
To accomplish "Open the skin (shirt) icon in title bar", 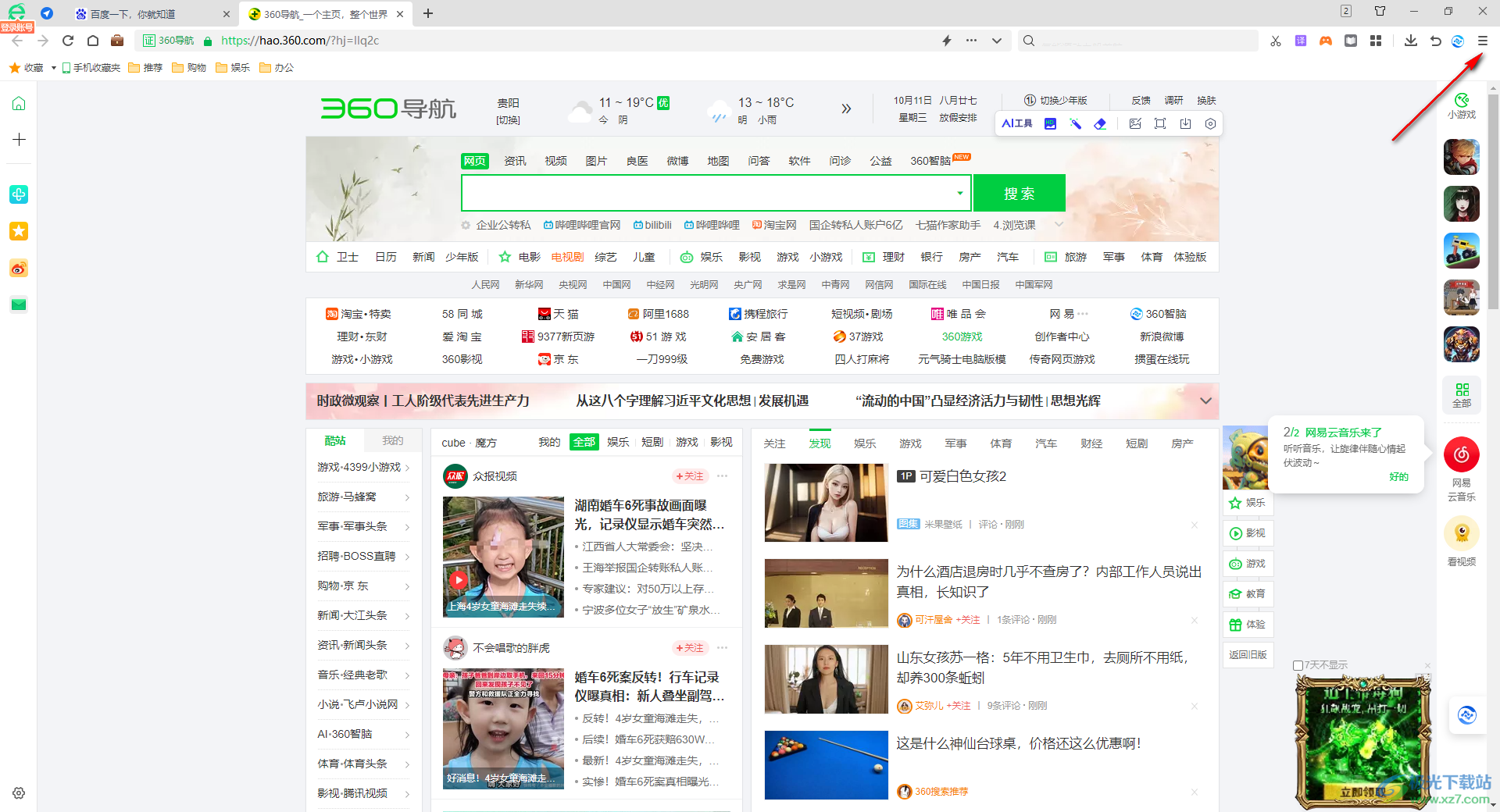I will pos(1380,11).
